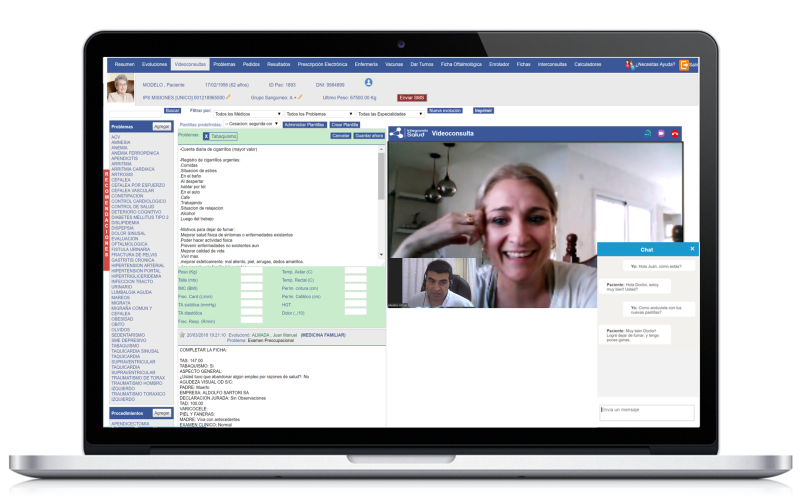Click Agregar in Procedimientos panel header
Image resolution: width=800 pixels, height=500 pixels.
click(162, 413)
